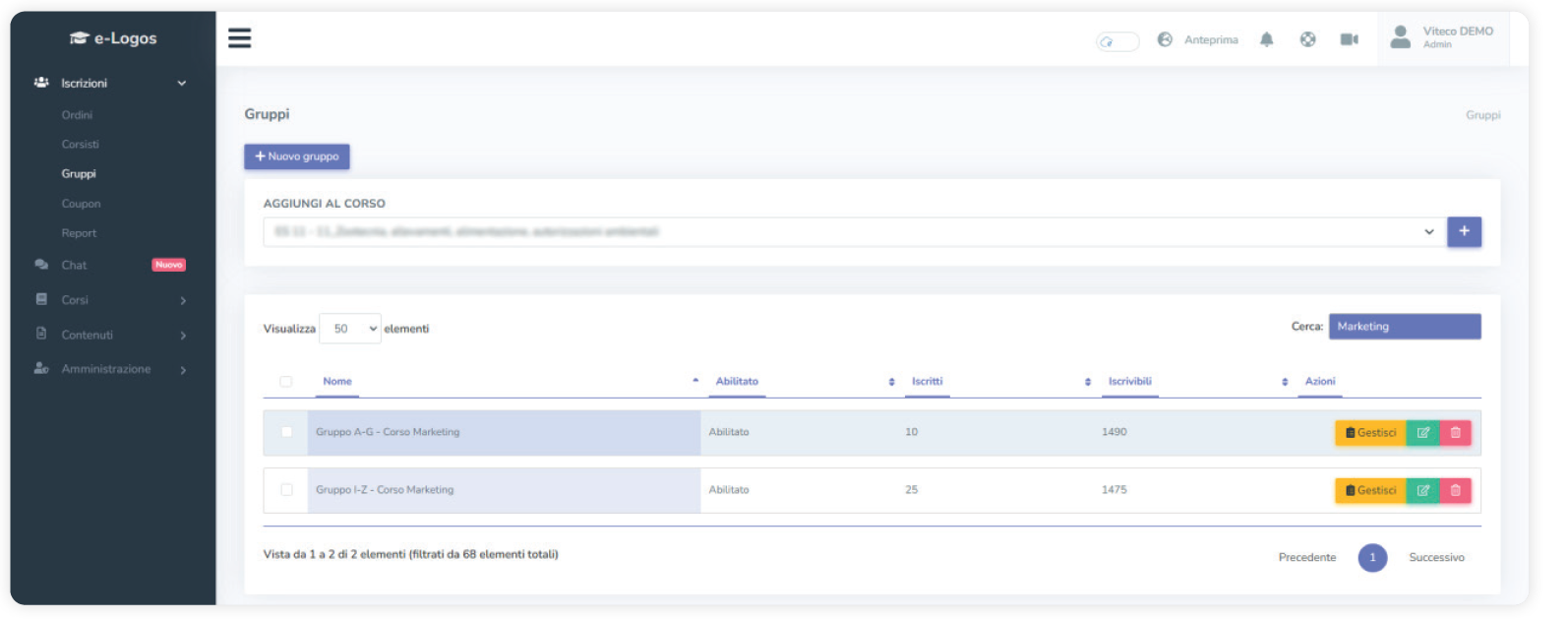Edit the Gruppo A-G group with green icon
Viewport: 1568px width, 619px height.
pos(1422,433)
